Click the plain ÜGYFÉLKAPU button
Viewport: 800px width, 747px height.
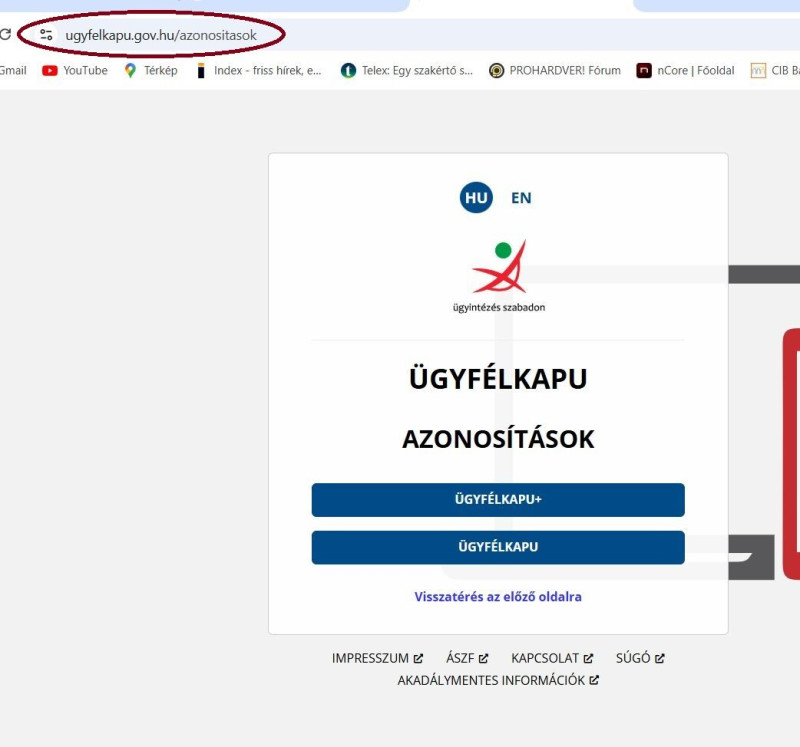tap(498, 547)
